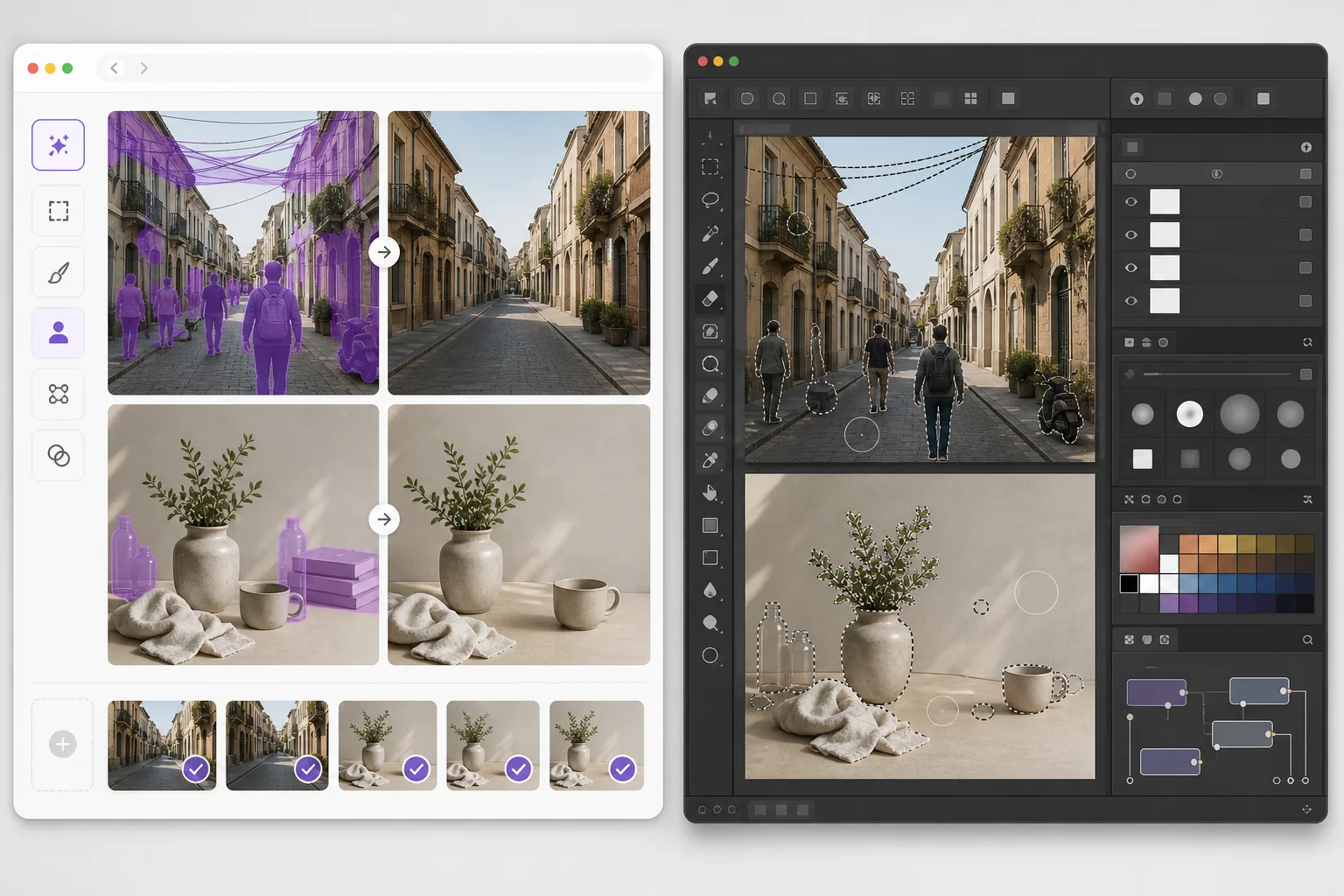
Task: Click the rounded square icon in top toolbar
Action: point(747,99)
